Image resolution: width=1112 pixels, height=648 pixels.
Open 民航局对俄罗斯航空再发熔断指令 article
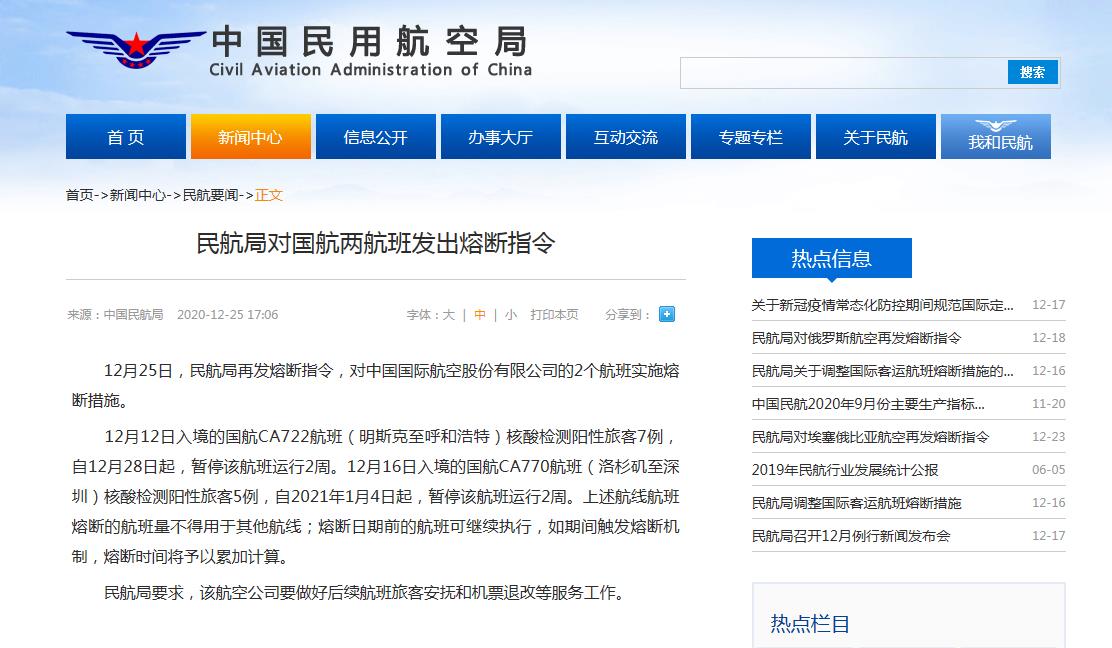(x=857, y=338)
